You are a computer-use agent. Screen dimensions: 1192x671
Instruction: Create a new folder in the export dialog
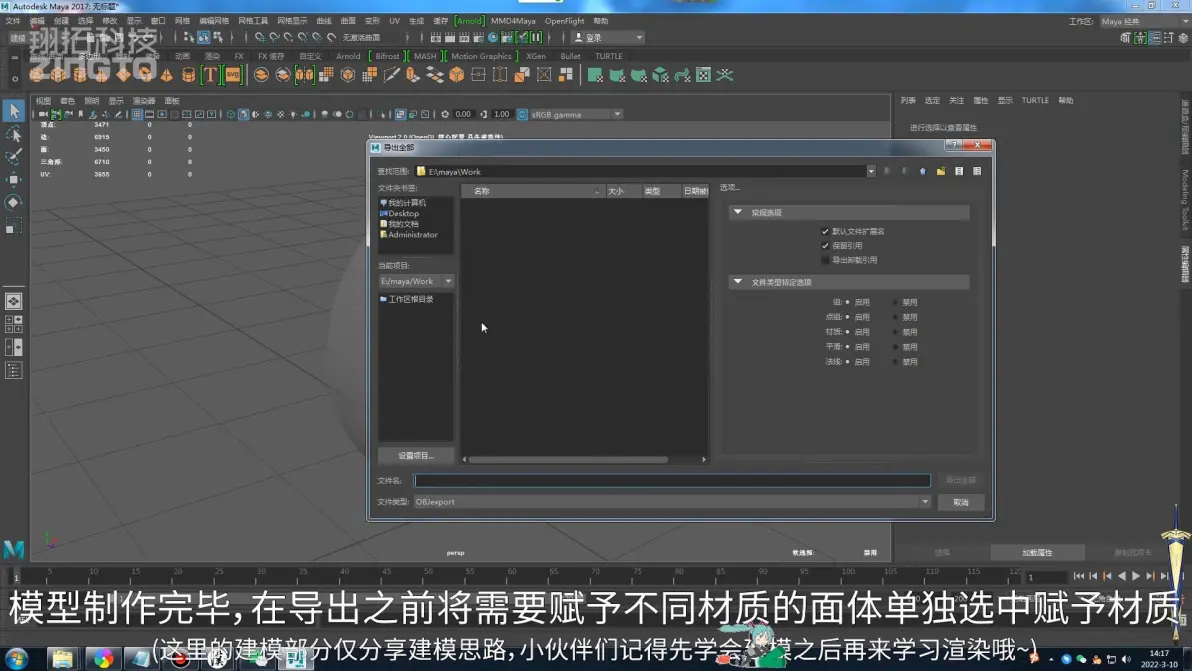941,172
